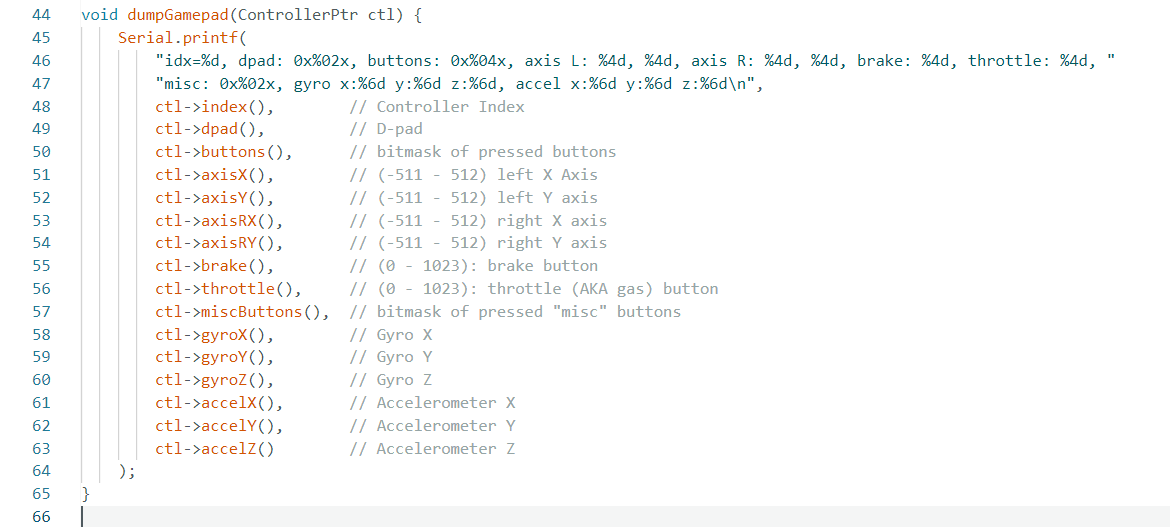This screenshot has height=527, width=1170.
Task: Click line number 64 in the gutter
Action: coord(41,471)
